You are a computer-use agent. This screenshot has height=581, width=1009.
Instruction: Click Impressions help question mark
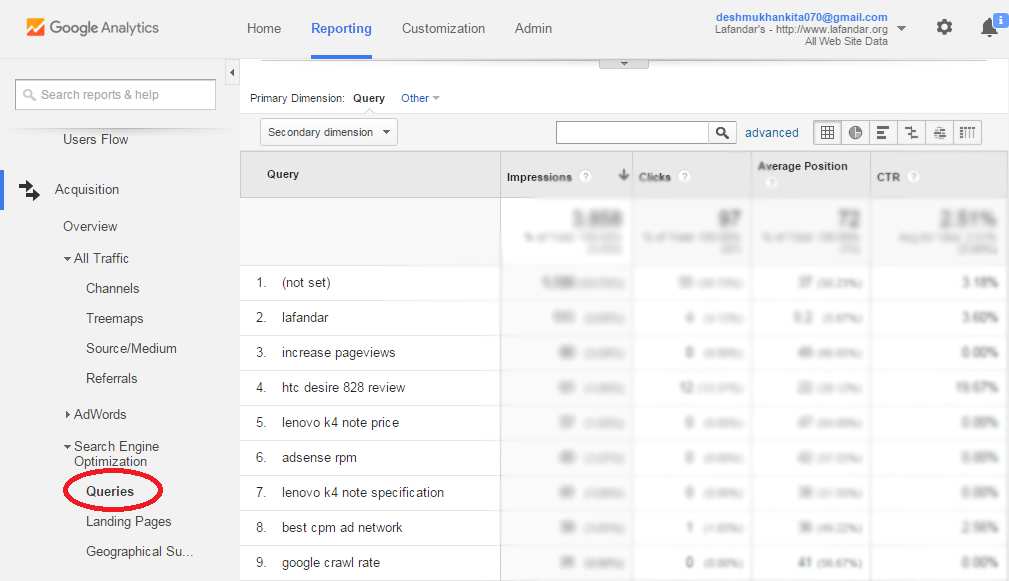click(585, 176)
